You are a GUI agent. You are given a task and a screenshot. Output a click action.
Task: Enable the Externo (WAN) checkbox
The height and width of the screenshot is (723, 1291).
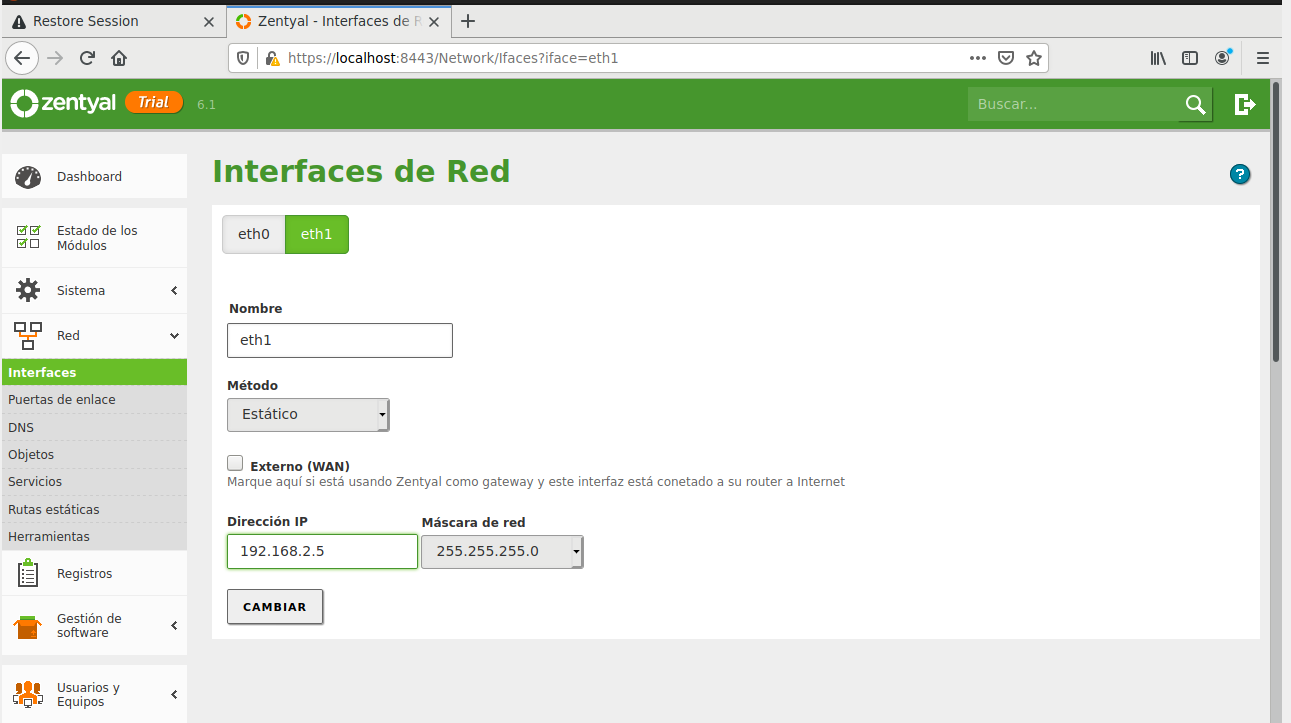[236, 463]
